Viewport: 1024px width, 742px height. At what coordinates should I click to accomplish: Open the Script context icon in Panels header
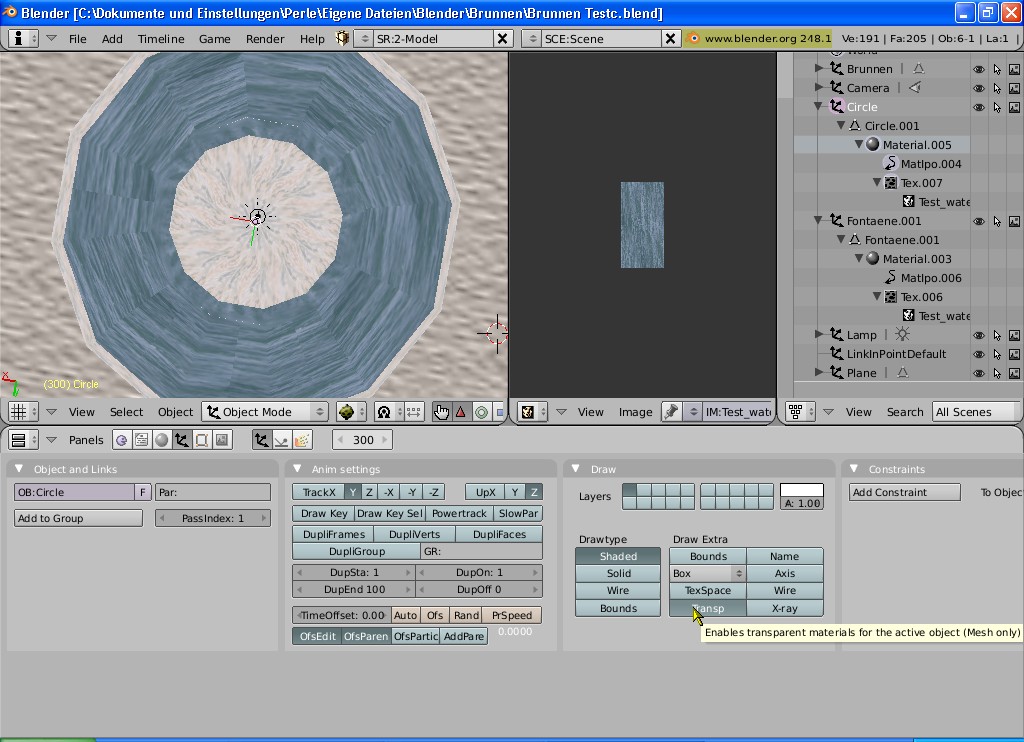142,440
